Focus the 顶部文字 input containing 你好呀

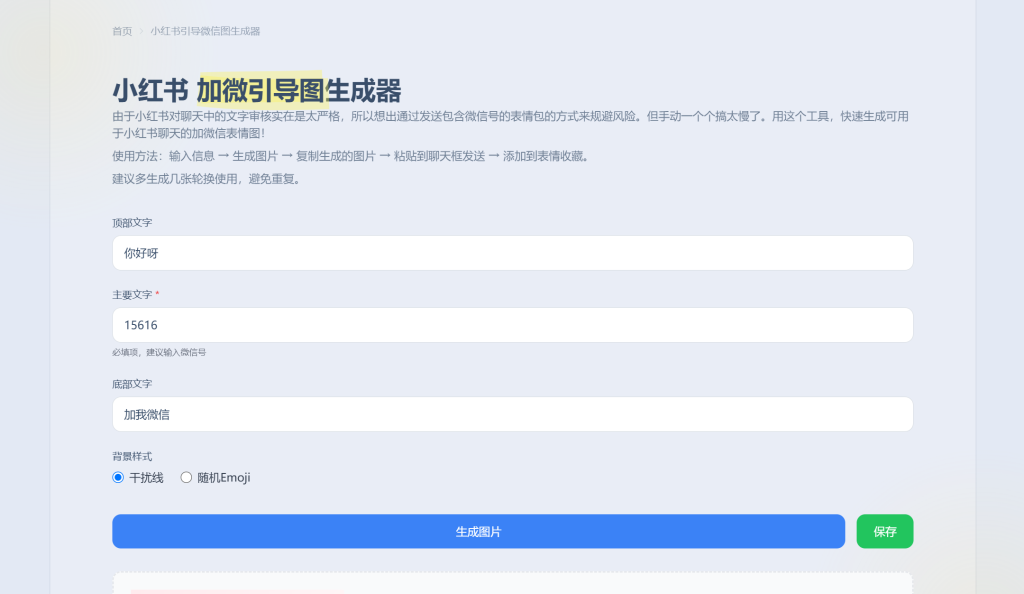coord(513,253)
